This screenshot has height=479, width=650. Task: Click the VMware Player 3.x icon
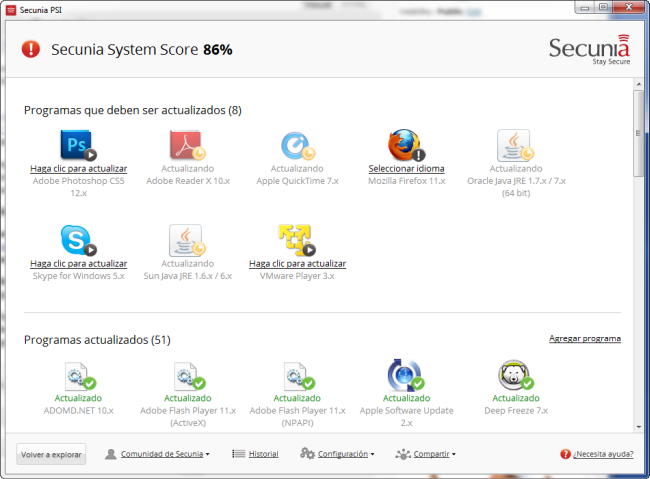(296, 240)
